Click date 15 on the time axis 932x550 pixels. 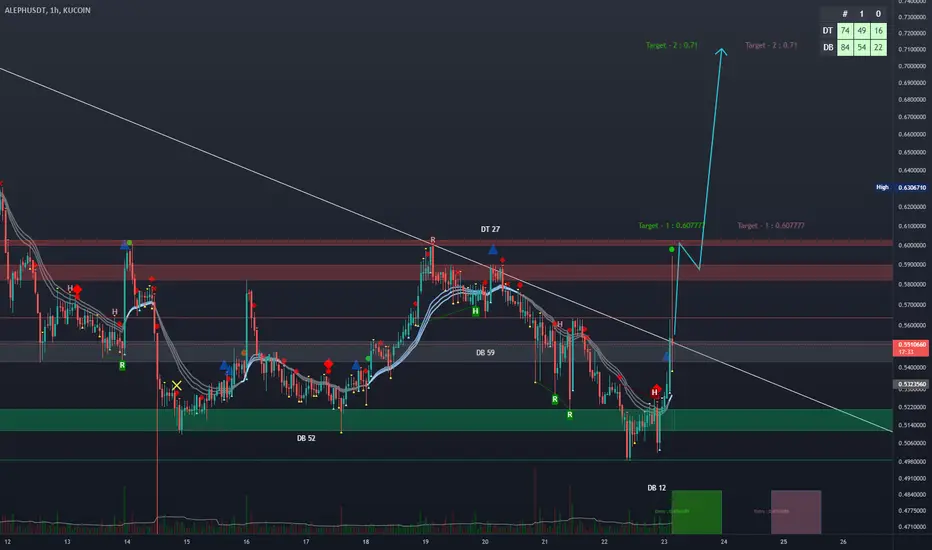tap(187, 542)
